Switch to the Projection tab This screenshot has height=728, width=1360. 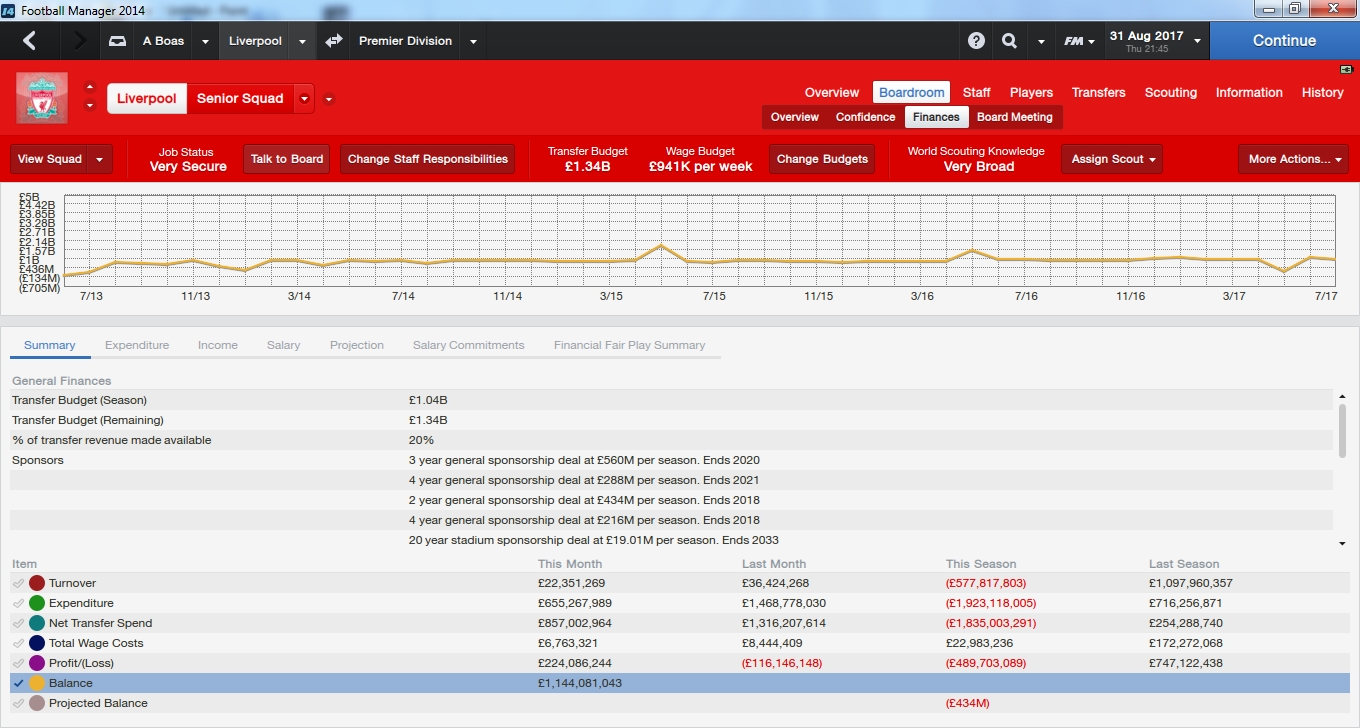pos(357,345)
